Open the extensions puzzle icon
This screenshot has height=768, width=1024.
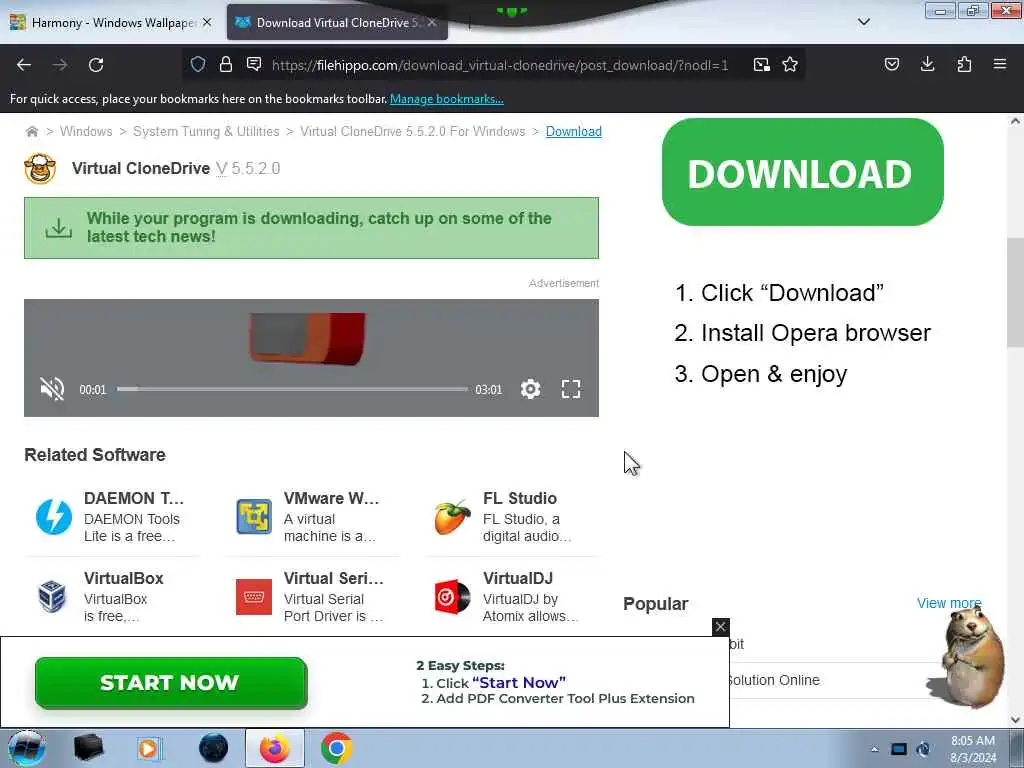[964, 64]
